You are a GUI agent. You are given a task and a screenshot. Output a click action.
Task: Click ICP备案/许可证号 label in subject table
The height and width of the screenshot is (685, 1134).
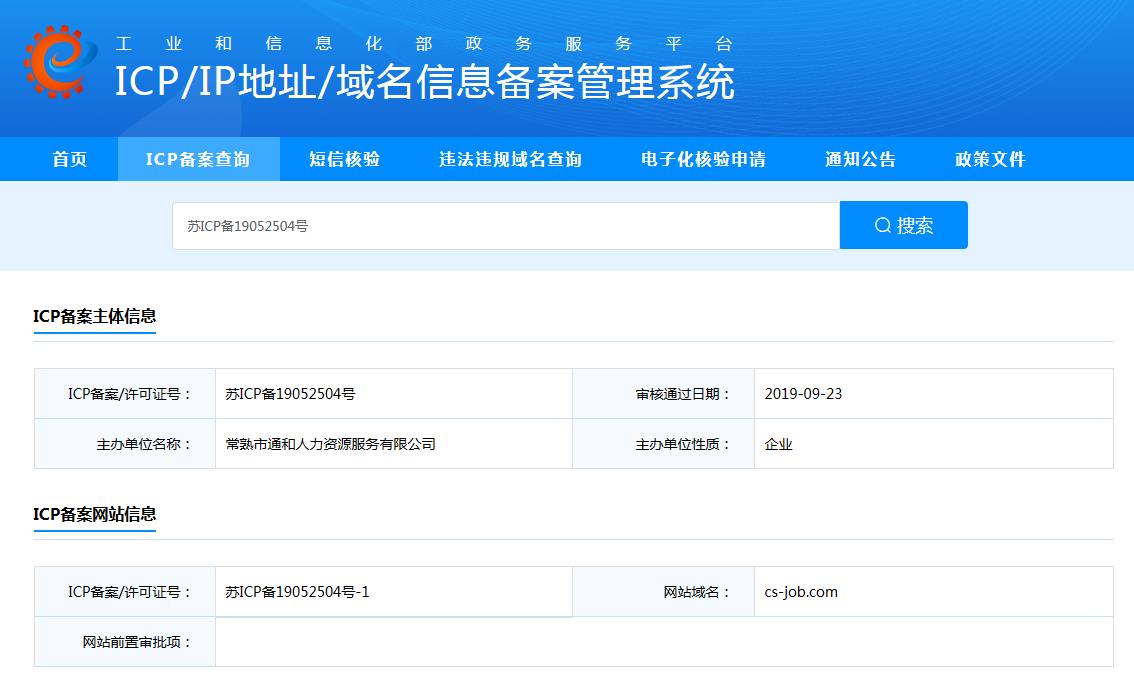[130, 394]
